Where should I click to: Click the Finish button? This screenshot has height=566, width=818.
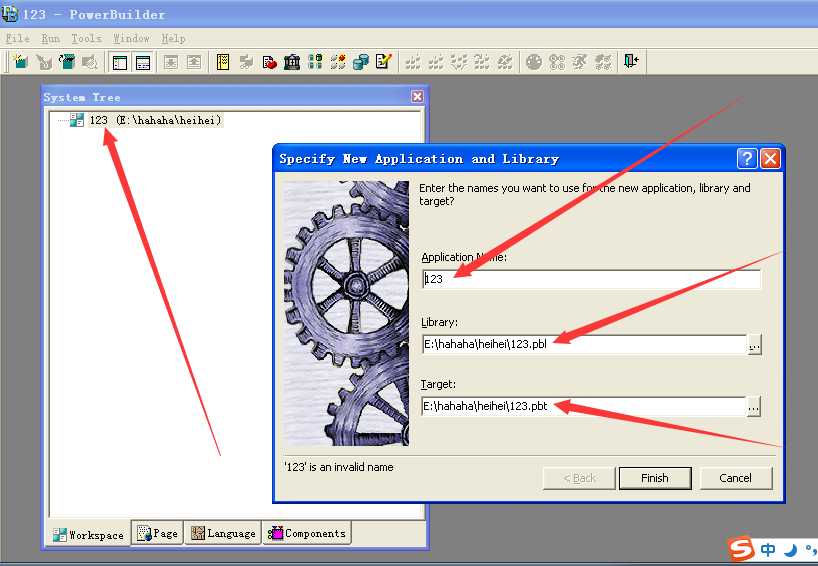(655, 478)
